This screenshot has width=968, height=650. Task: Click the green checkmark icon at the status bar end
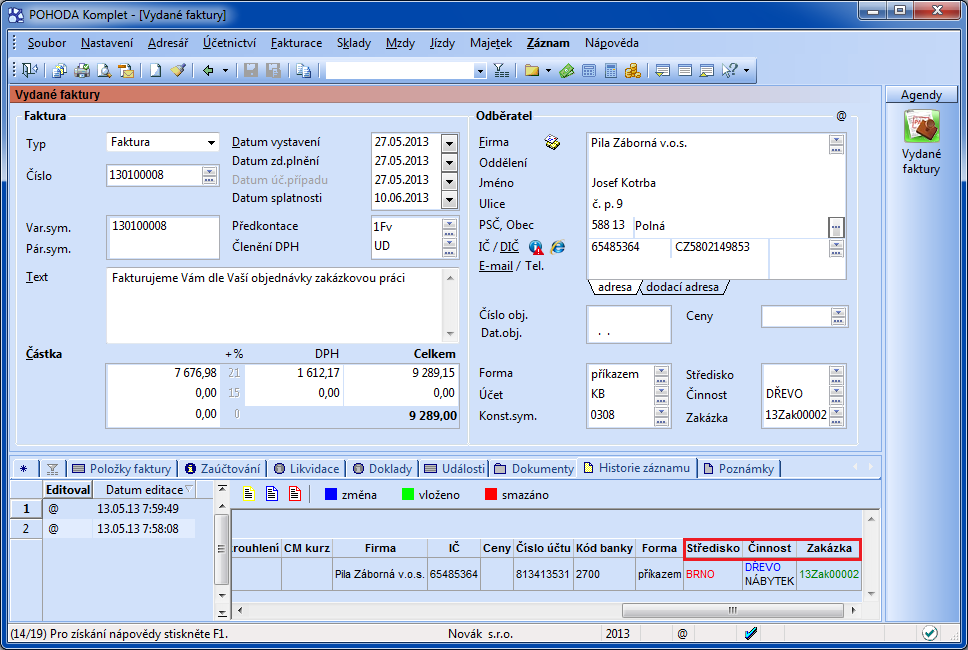click(x=930, y=633)
